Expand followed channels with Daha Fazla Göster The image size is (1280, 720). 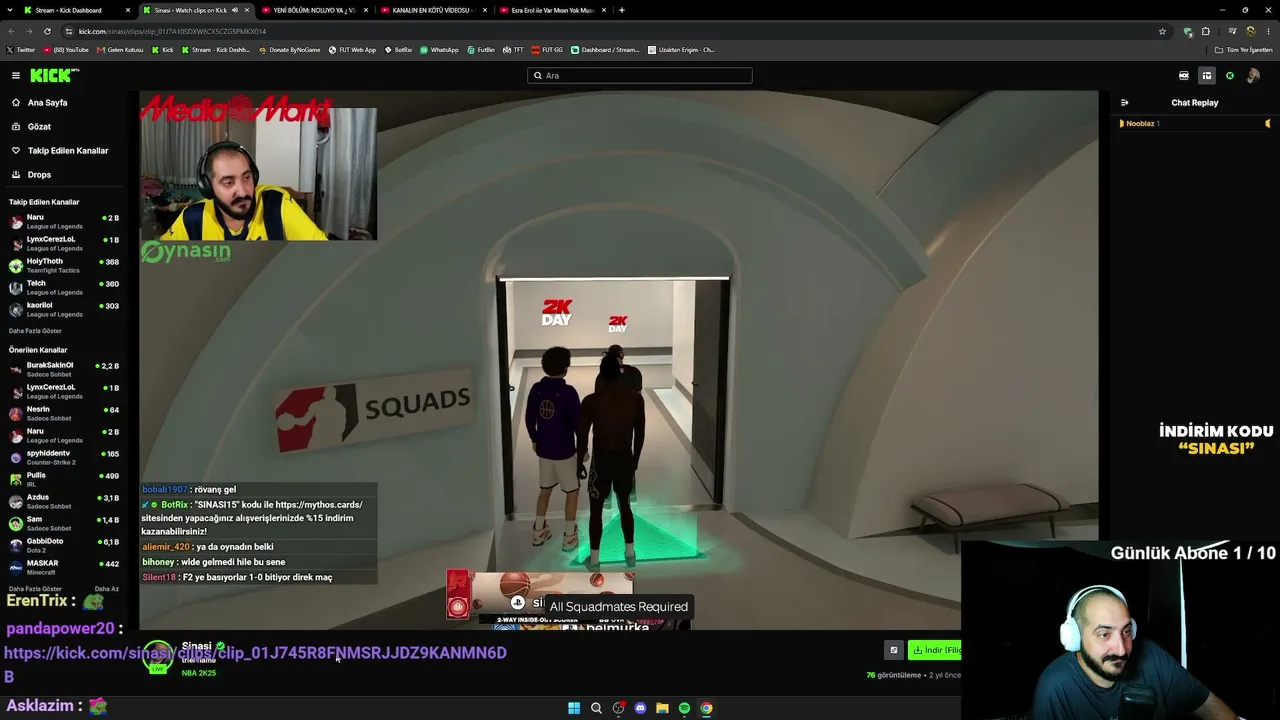tap(35, 331)
